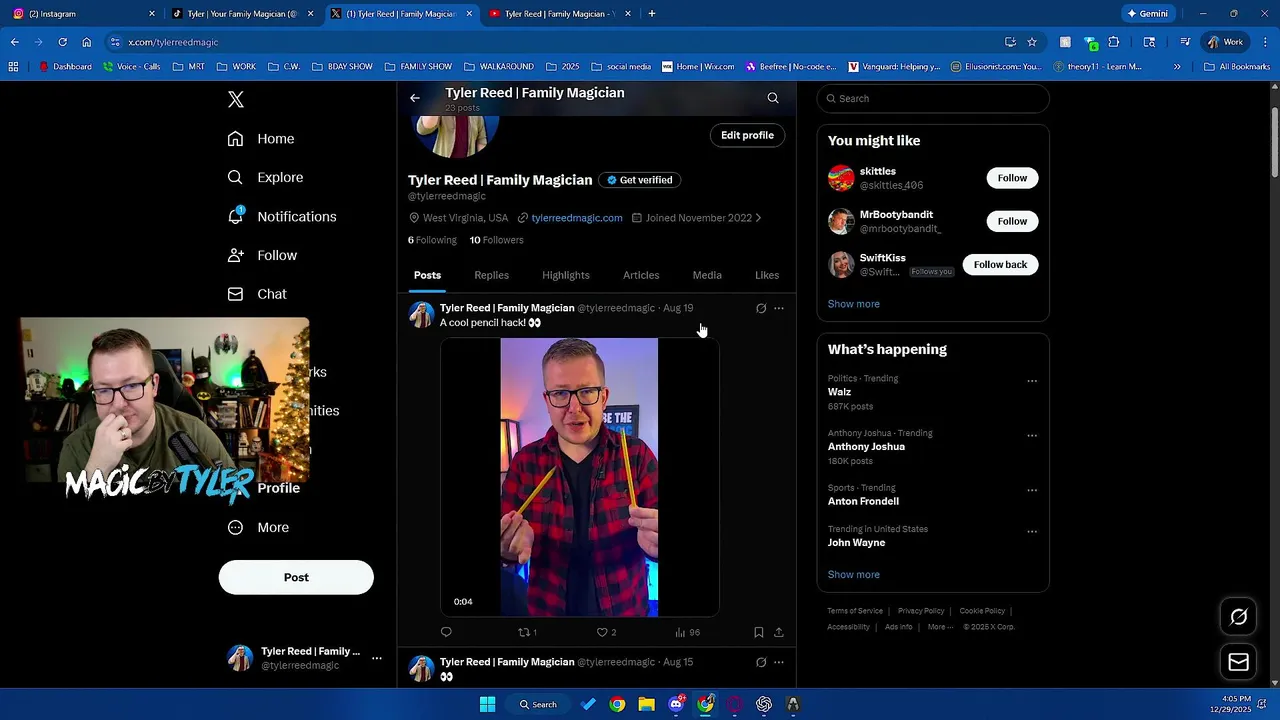Click the Get verified button
The image size is (1280, 720).
[x=640, y=180]
